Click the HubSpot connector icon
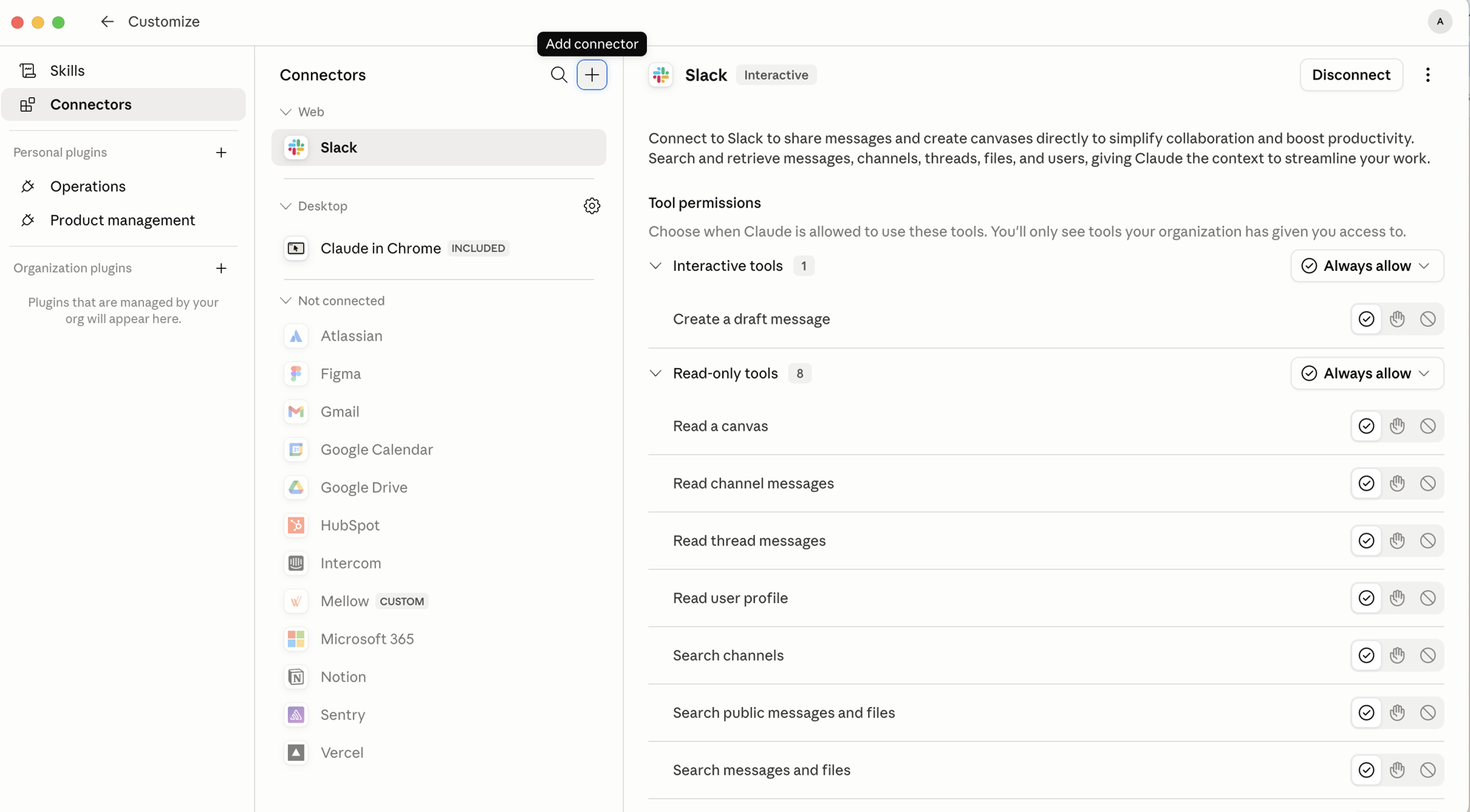This screenshot has height=812, width=1470. (x=296, y=525)
